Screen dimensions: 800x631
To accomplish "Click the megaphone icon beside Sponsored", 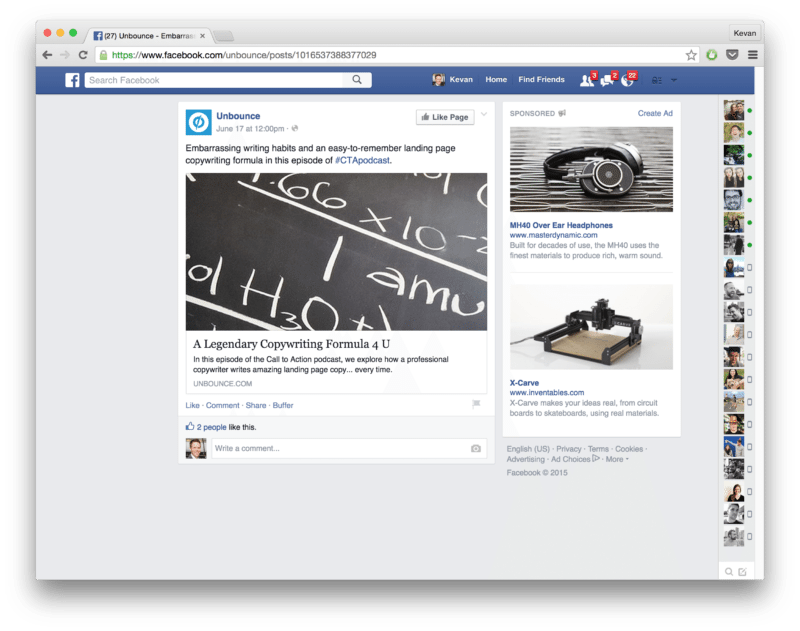I will (x=562, y=113).
